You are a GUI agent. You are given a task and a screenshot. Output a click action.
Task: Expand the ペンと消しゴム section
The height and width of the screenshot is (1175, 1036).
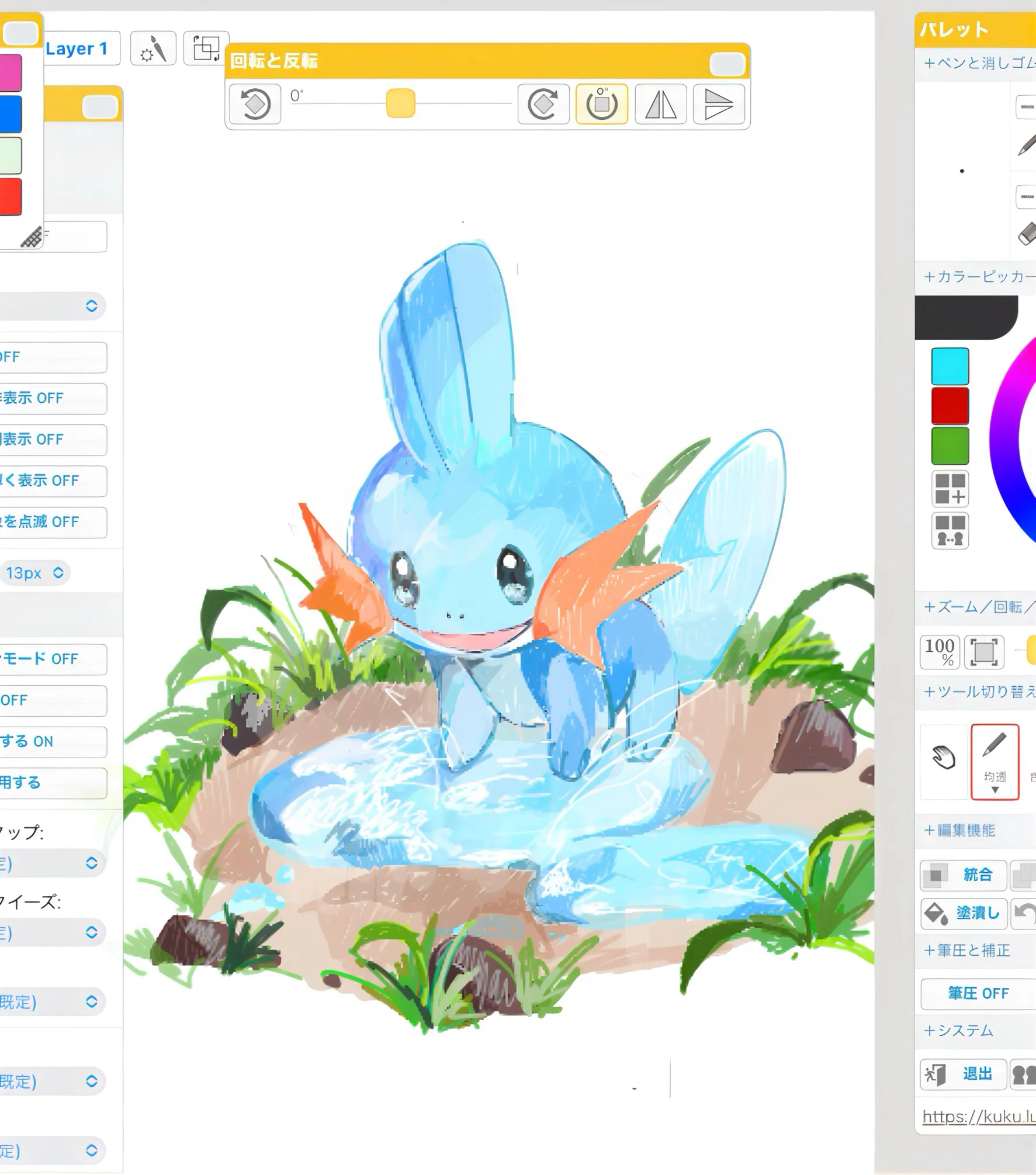(979, 63)
